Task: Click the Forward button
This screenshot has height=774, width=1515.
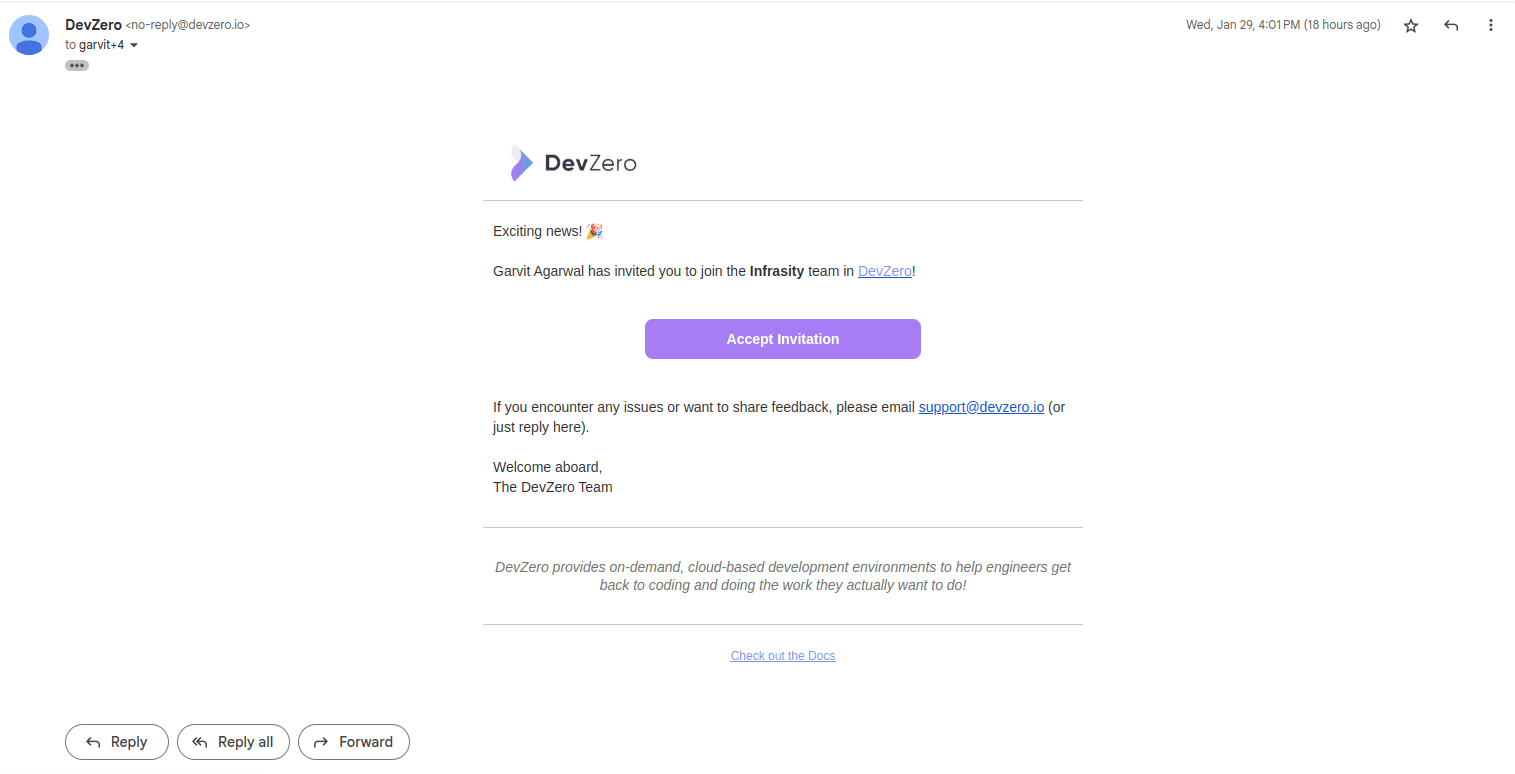Action: point(354,742)
